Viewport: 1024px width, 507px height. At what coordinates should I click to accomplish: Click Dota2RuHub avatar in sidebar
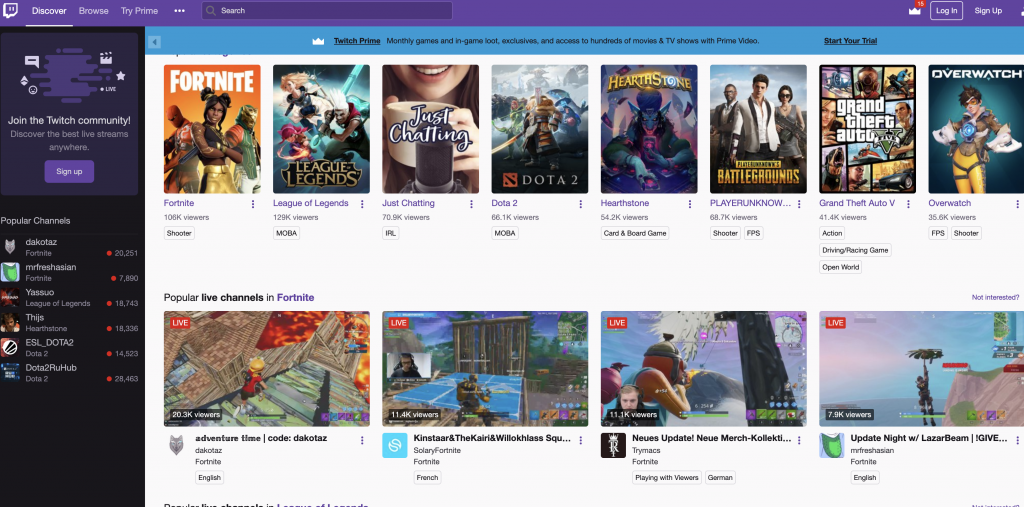tap(10, 372)
